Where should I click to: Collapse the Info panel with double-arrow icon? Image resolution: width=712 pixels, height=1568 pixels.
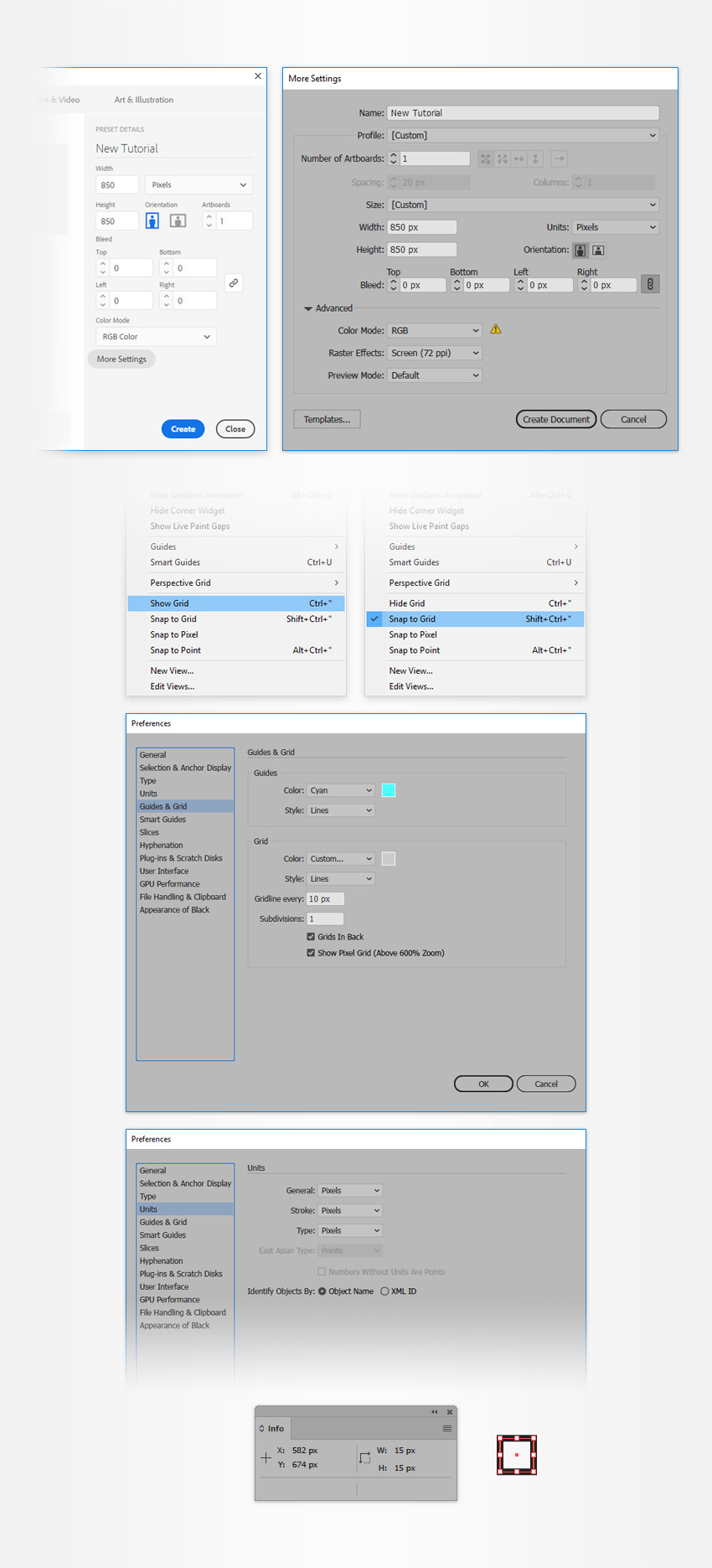tap(435, 1411)
